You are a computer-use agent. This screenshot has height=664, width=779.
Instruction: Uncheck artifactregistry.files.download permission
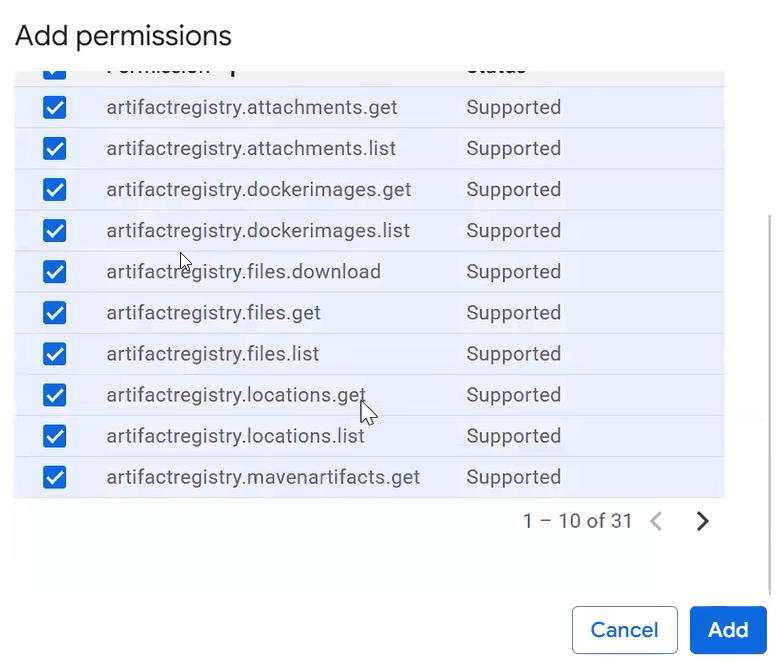click(55, 272)
